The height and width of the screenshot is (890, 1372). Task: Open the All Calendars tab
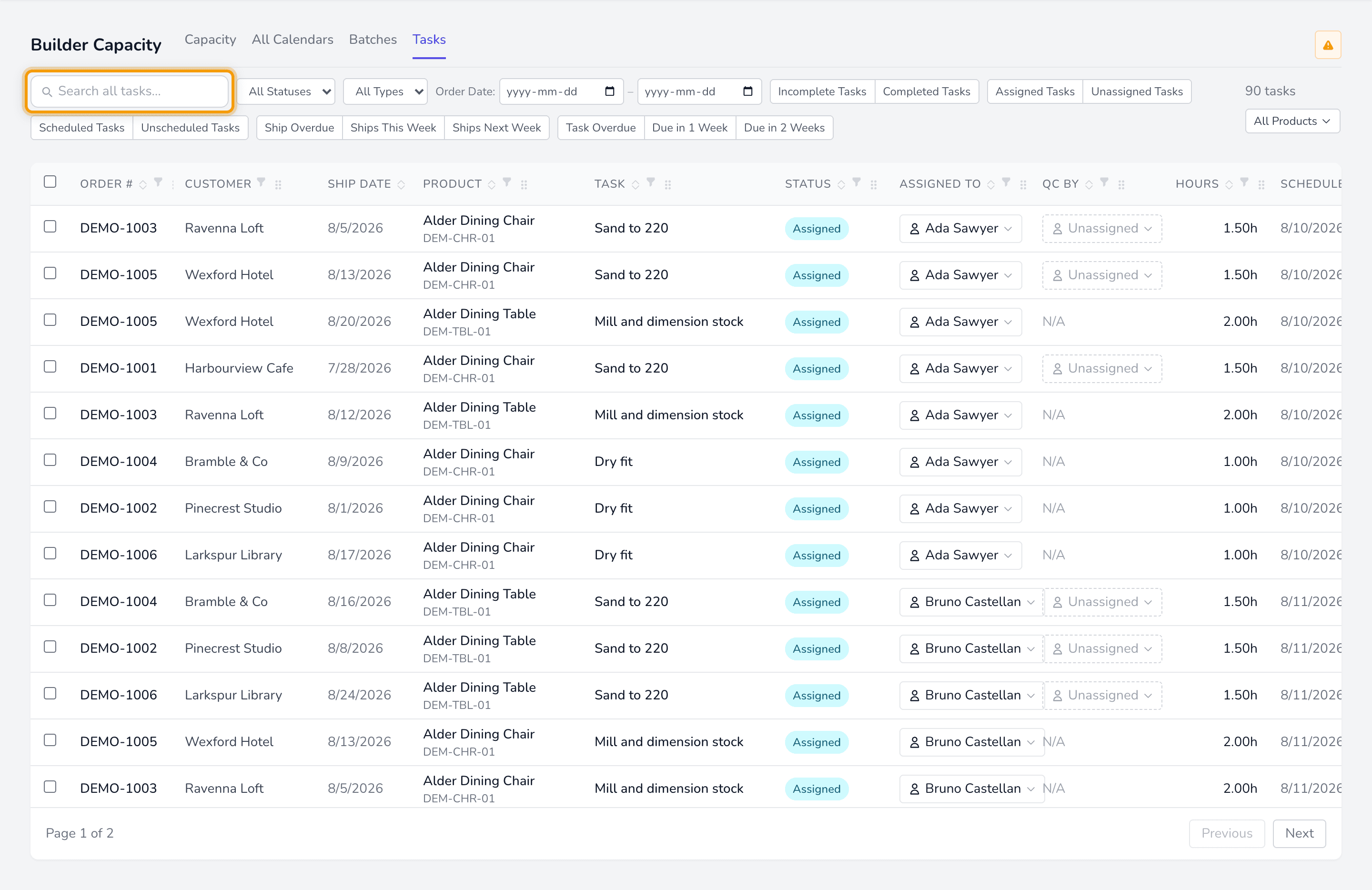coord(293,39)
